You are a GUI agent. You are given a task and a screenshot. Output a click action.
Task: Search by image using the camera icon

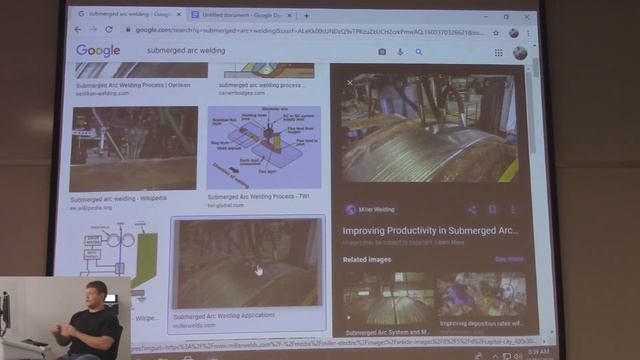pyautogui.click(x=382, y=52)
